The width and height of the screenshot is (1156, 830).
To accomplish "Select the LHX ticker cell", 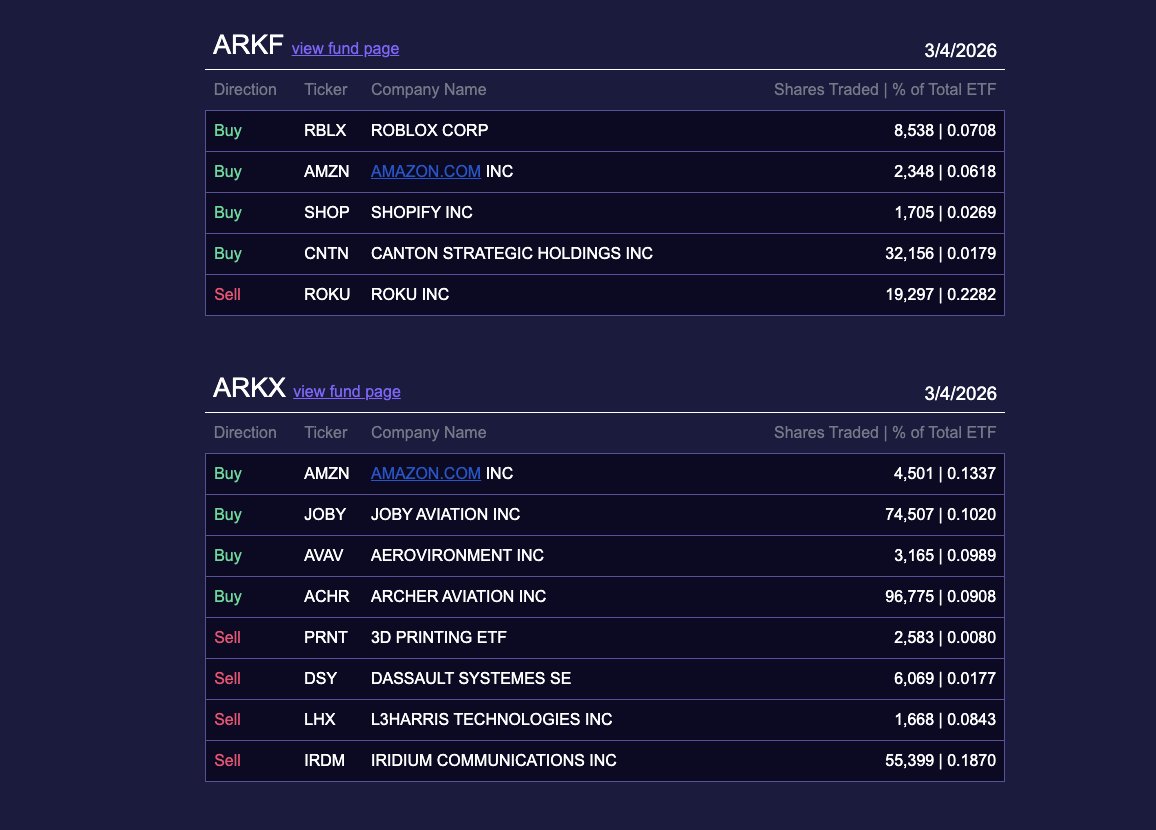I will (x=319, y=719).
